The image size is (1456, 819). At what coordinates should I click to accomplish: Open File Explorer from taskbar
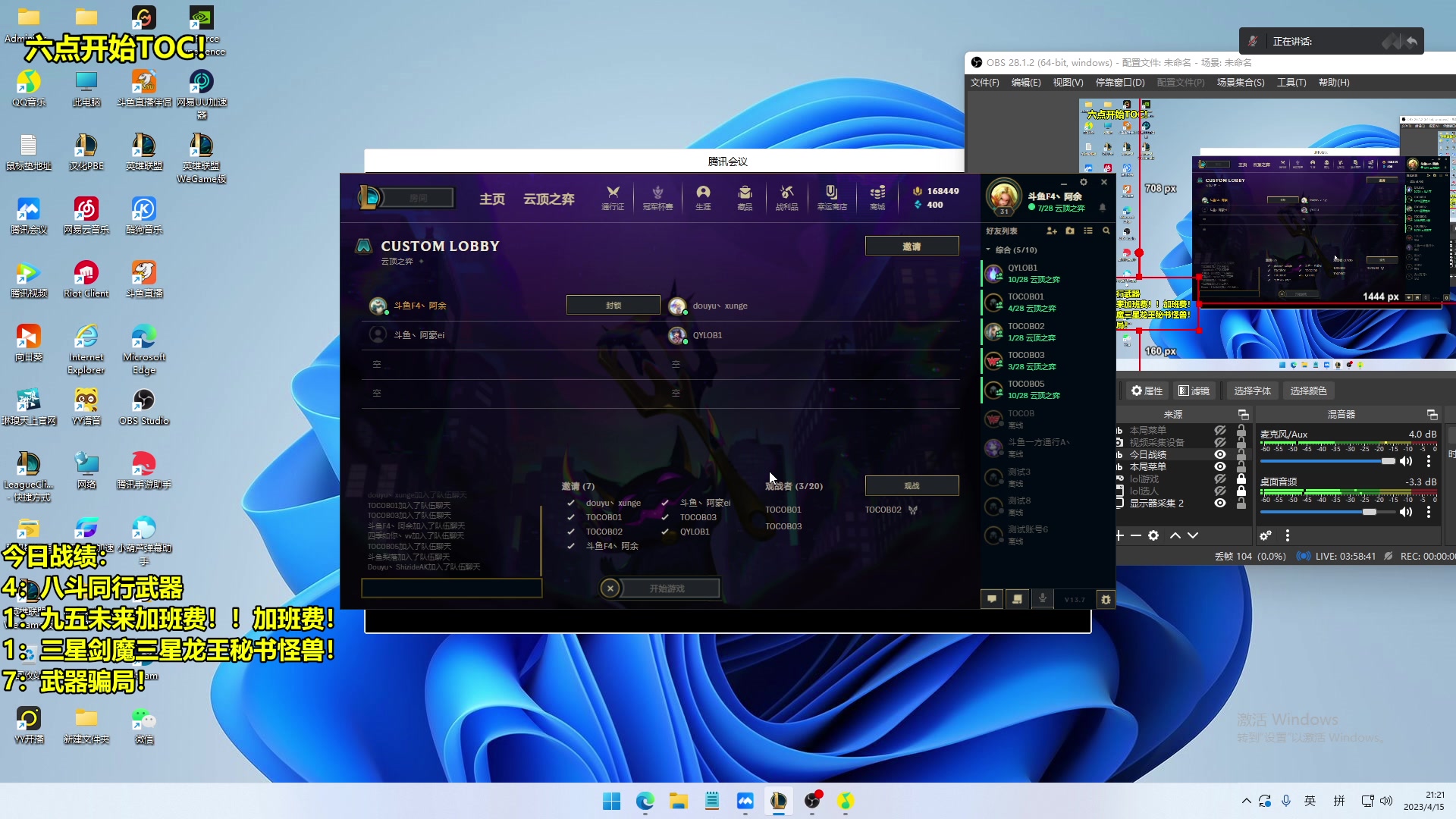click(x=678, y=801)
